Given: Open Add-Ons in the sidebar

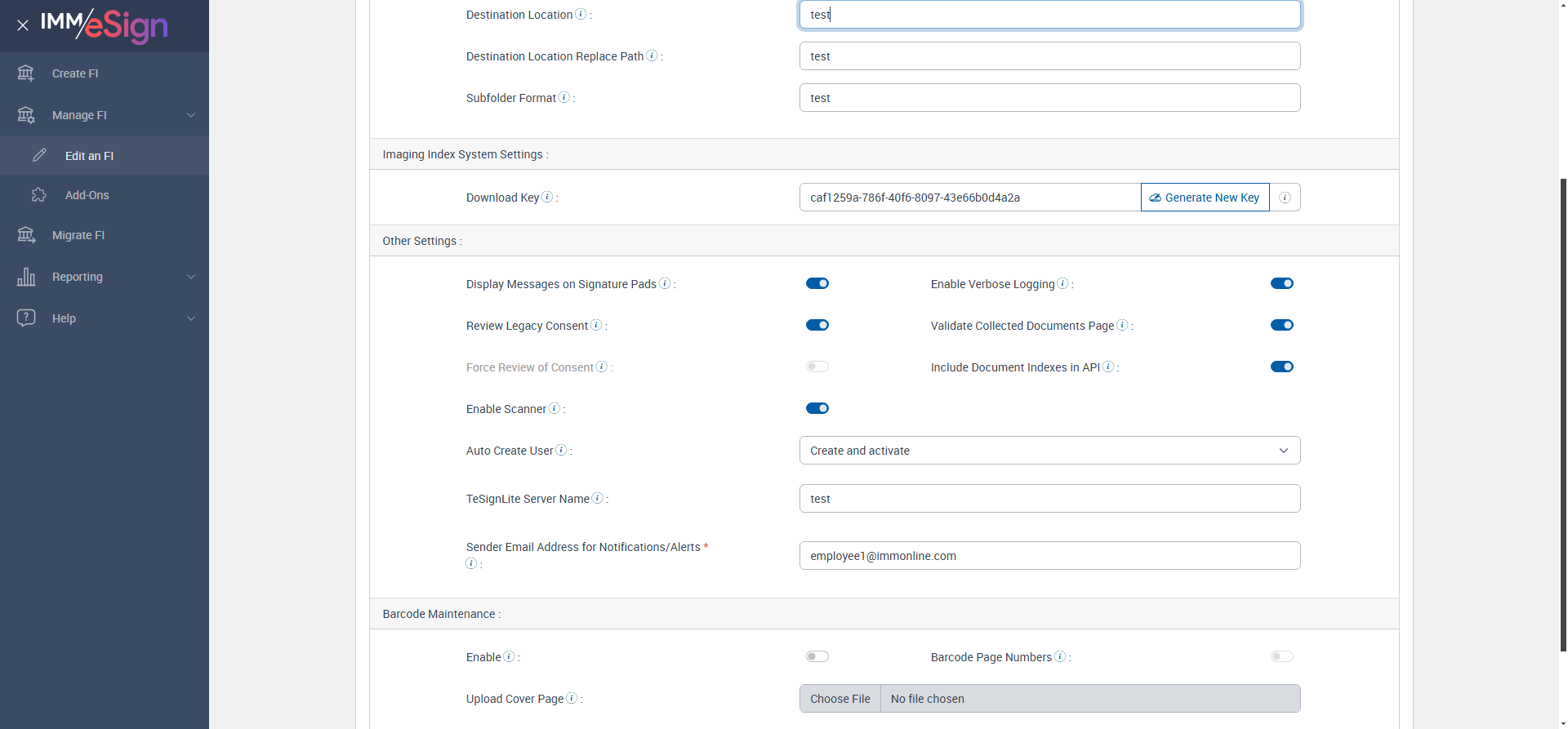Looking at the screenshot, I should [x=87, y=195].
